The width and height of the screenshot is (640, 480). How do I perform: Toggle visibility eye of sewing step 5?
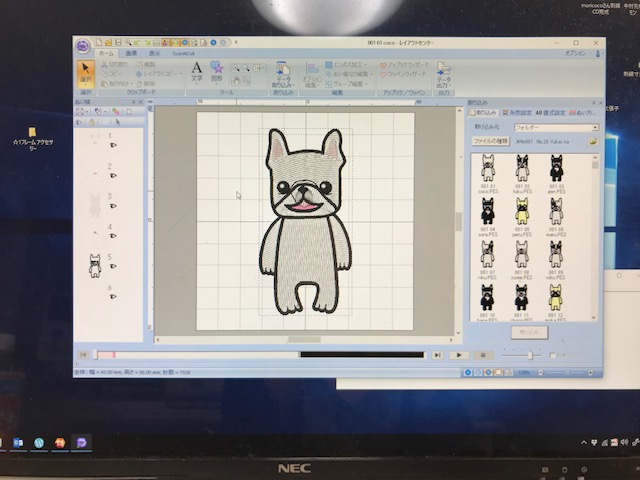coord(113,266)
